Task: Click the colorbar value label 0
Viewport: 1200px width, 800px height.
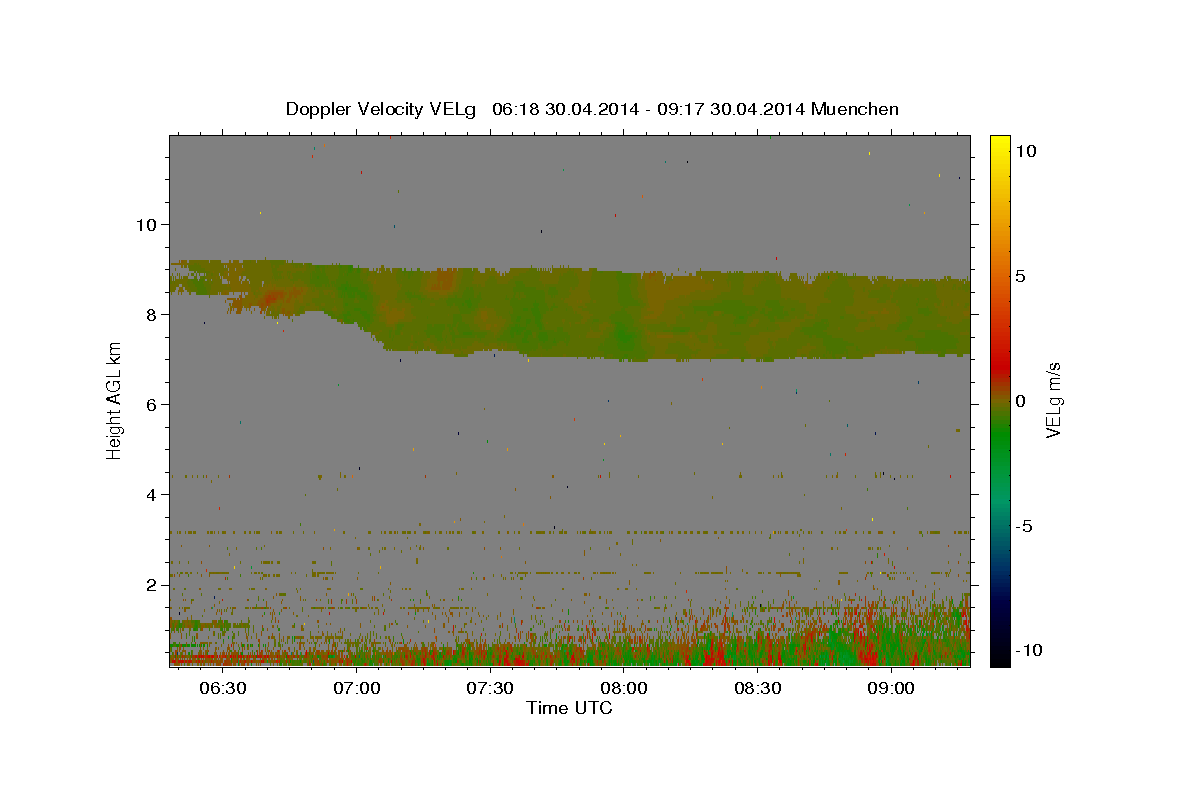Action: pyautogui.click(x=1022, y=401)
